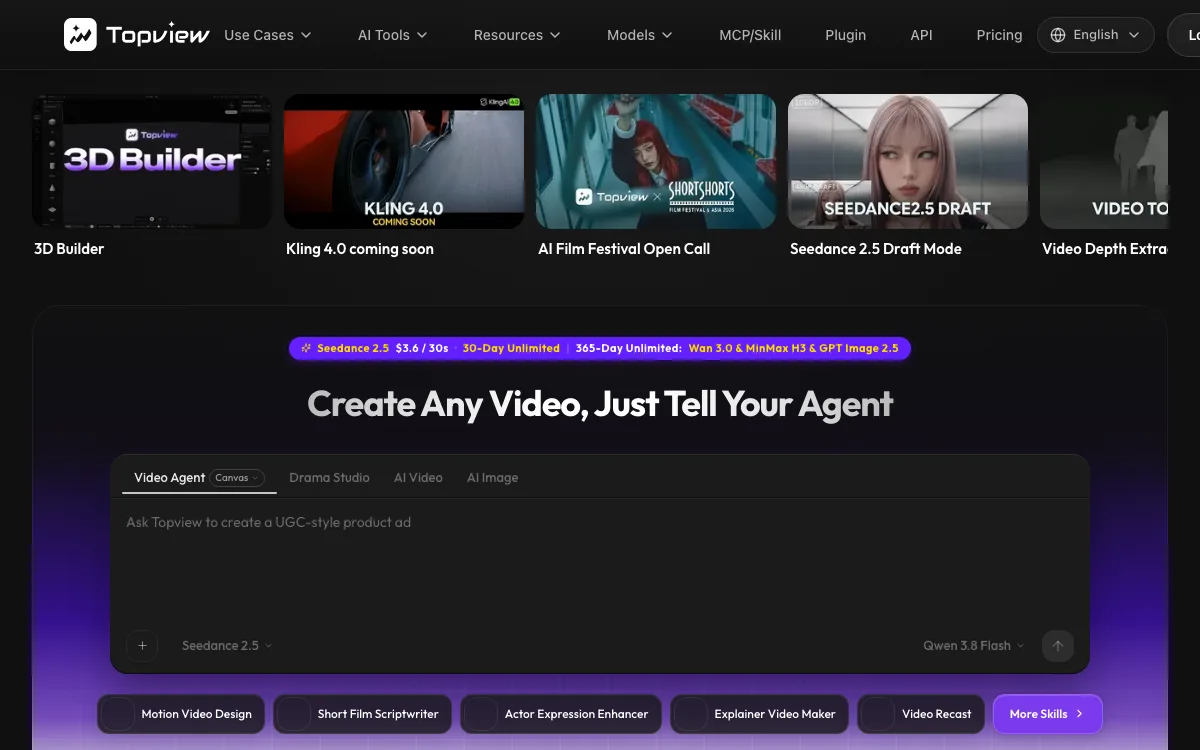The image size is (1200, 750).
Task: Open the AI Film Festival Open Call thumbnail
Action: pos(656,162)
